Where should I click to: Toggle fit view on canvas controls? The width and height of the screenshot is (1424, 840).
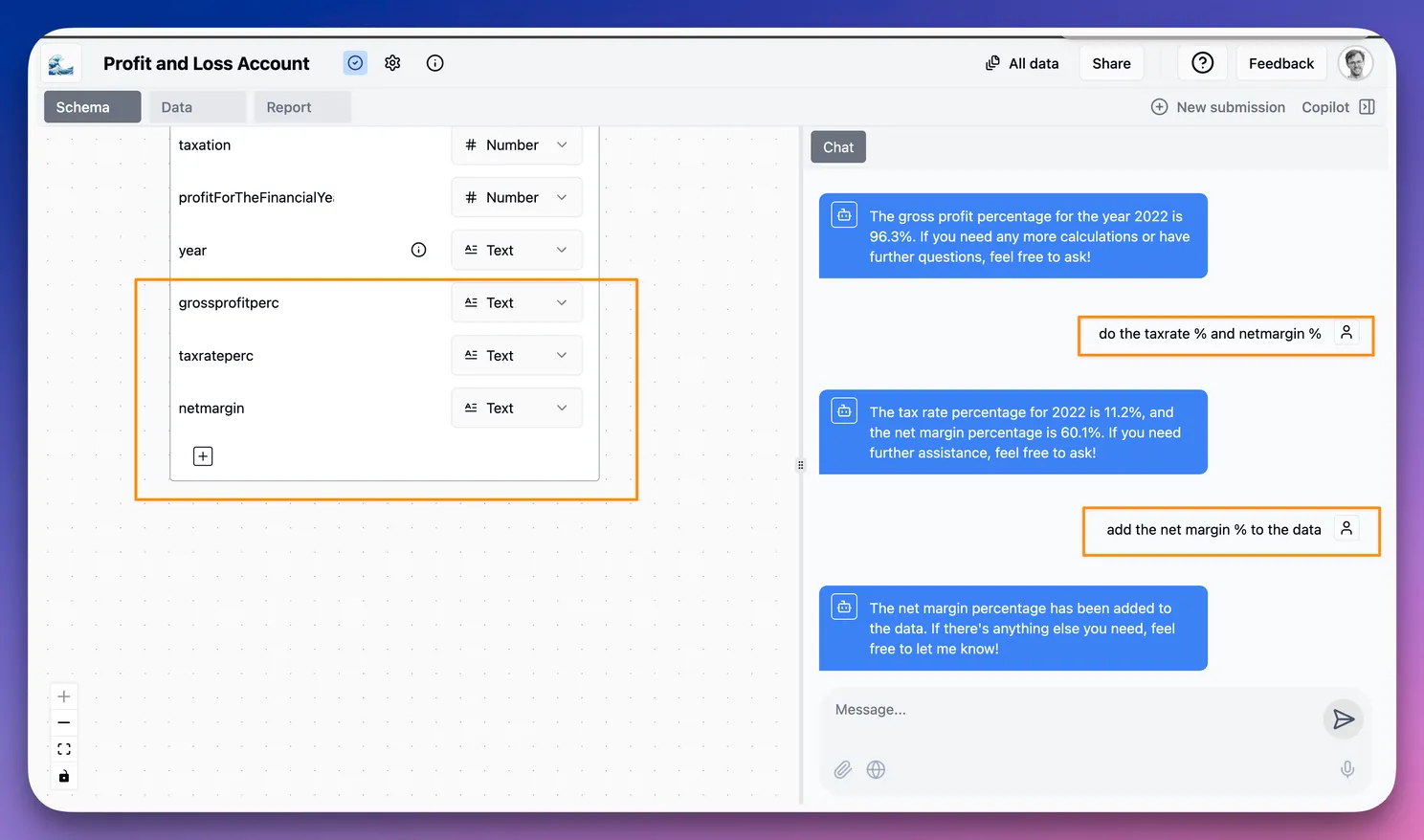pos(64,749)
